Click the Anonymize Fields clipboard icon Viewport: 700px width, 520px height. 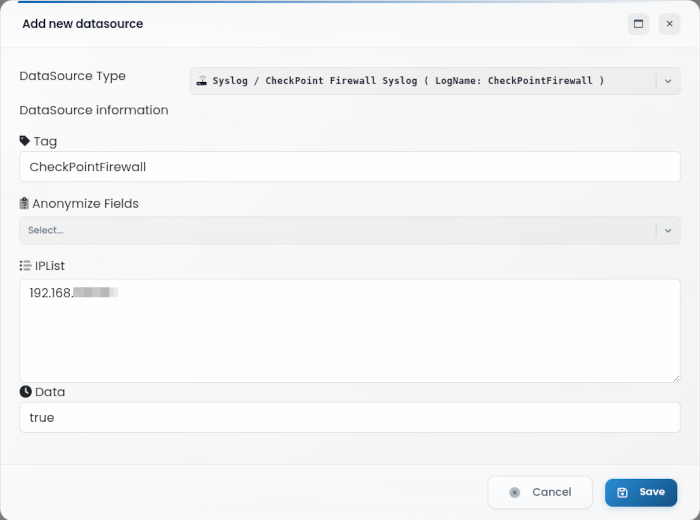click(x=24, y=204)
